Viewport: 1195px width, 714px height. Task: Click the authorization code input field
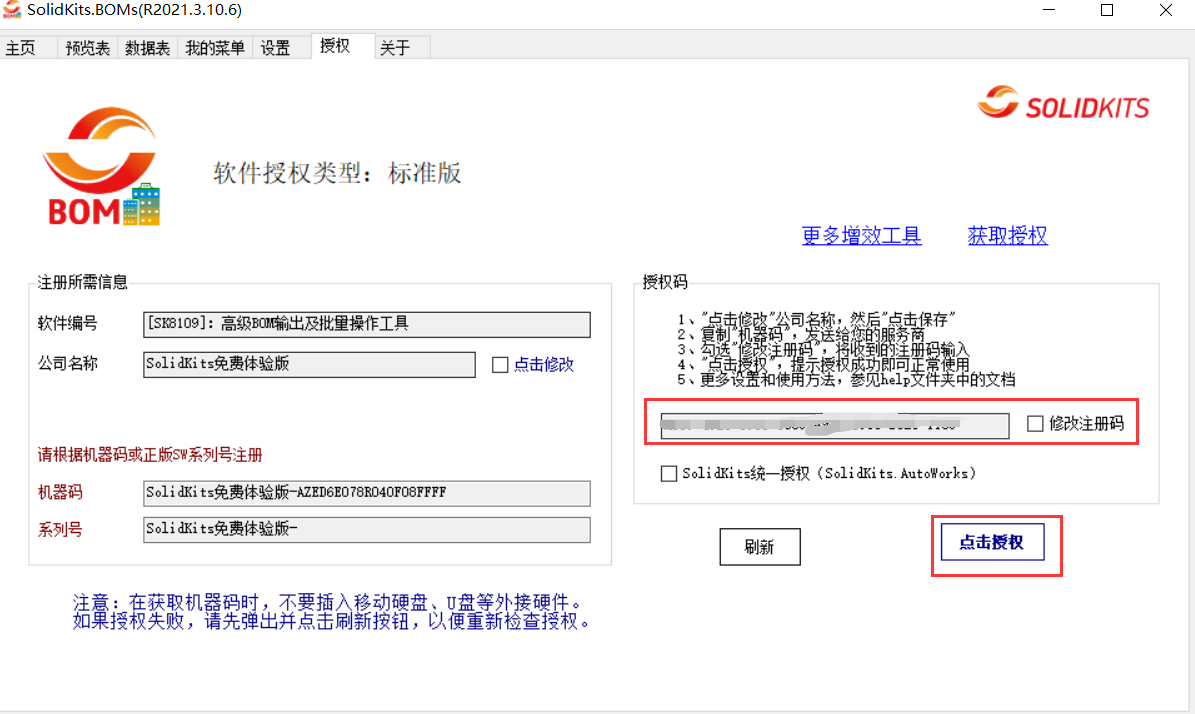pyautogui.click(x=835, y=425)
